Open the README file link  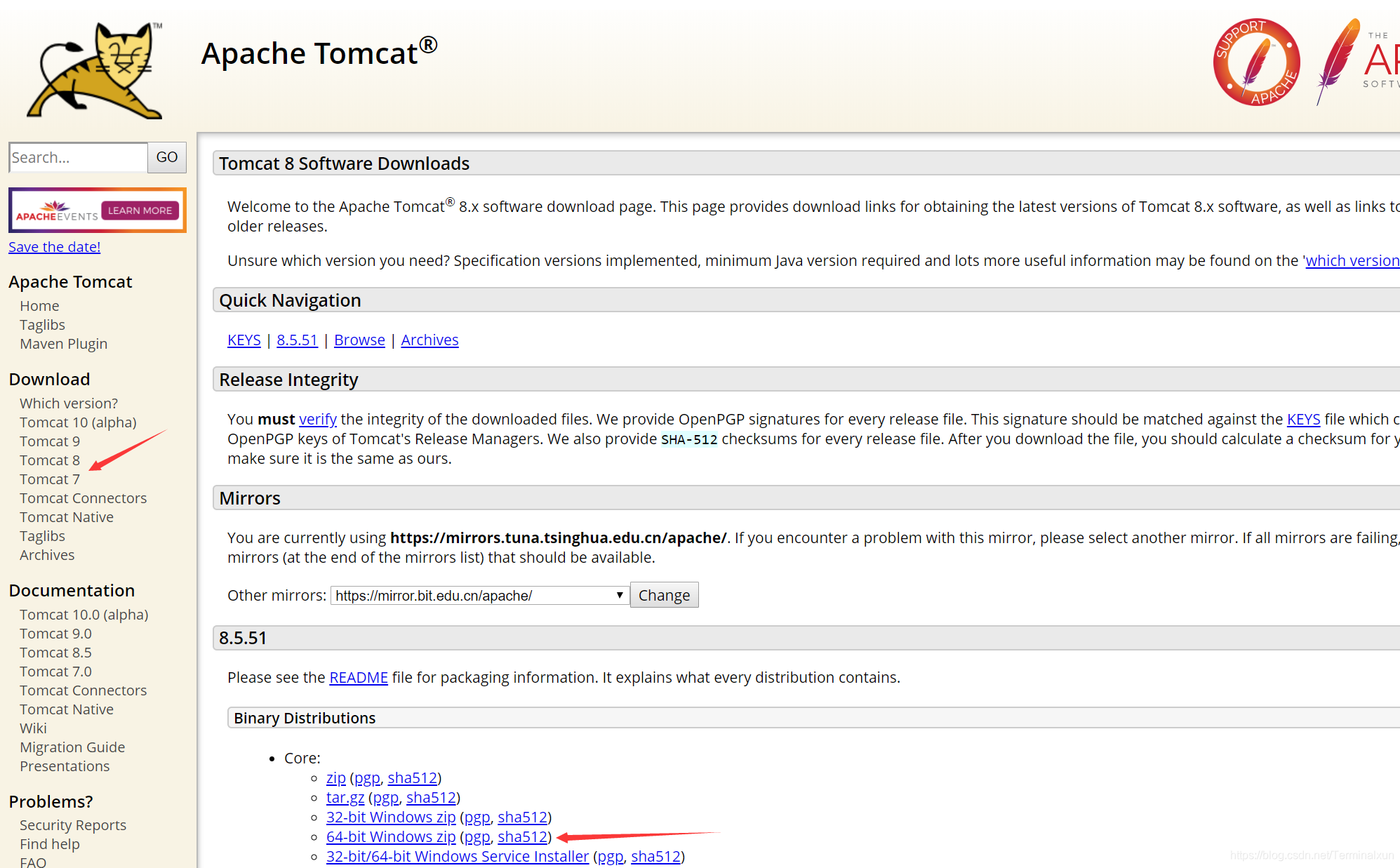coord(358,677)
